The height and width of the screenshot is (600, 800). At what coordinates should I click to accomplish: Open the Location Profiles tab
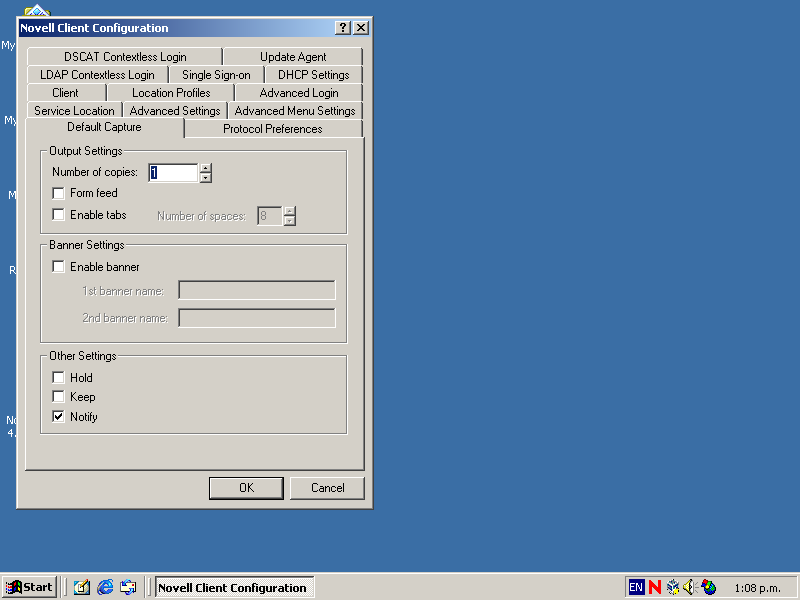(x=171, y=93)
